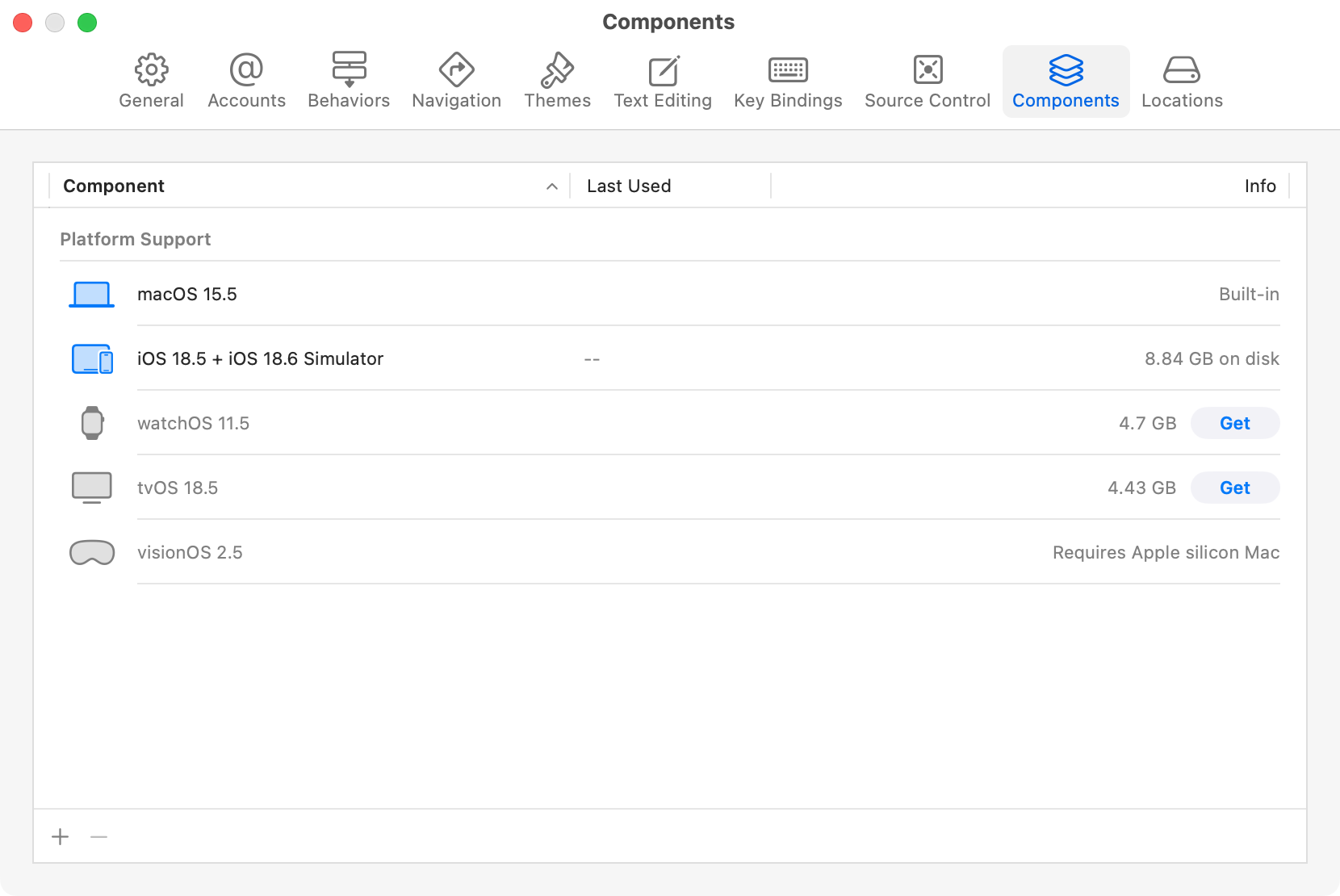1340x896 pixels.
Task: Get the tvOS 18.5 platform
Action: click(x=1235, y=488)
